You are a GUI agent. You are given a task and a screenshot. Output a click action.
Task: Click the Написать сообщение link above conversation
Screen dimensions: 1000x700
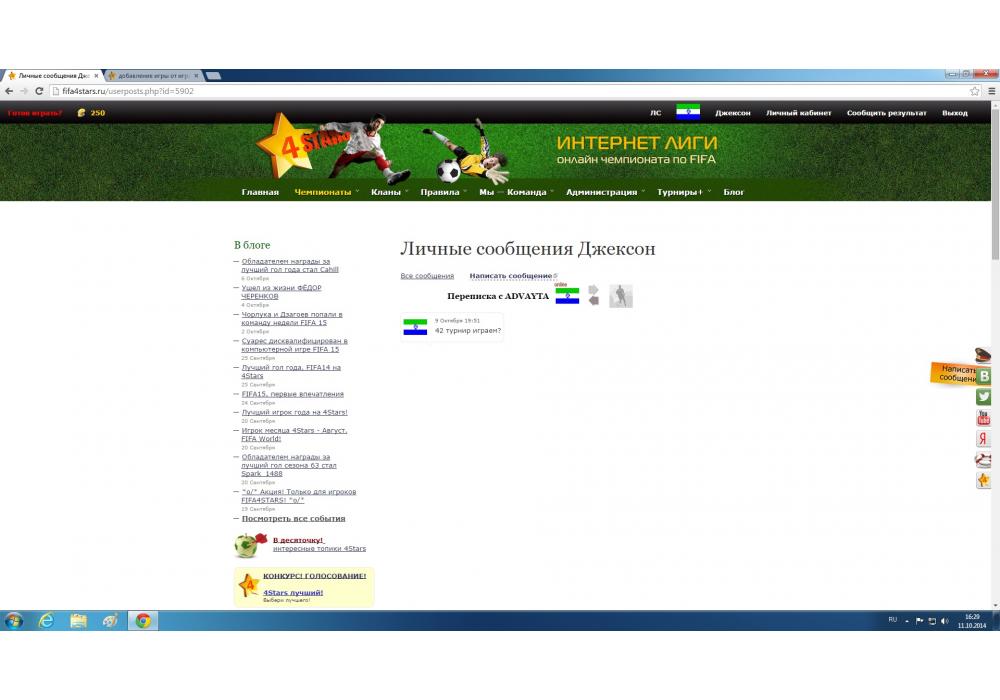[x=510, y=276]
